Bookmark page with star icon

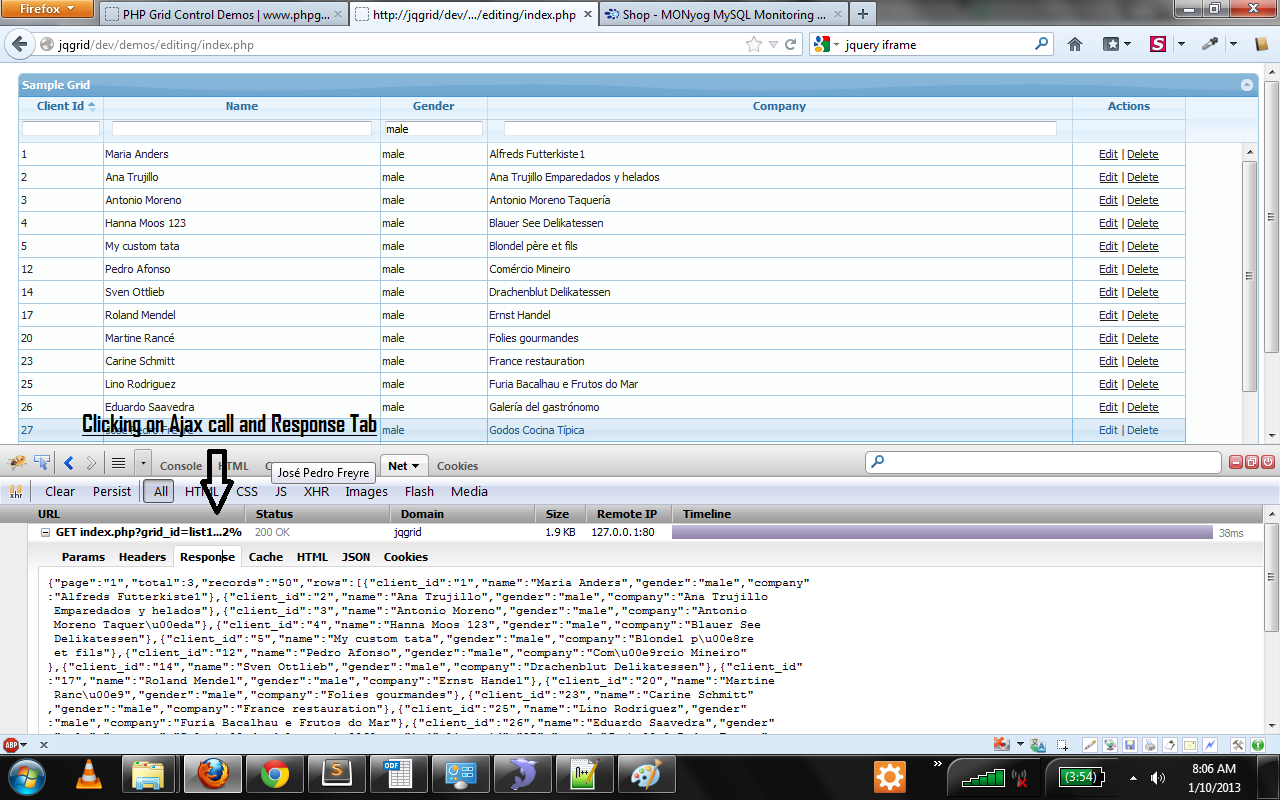point(754,44)
